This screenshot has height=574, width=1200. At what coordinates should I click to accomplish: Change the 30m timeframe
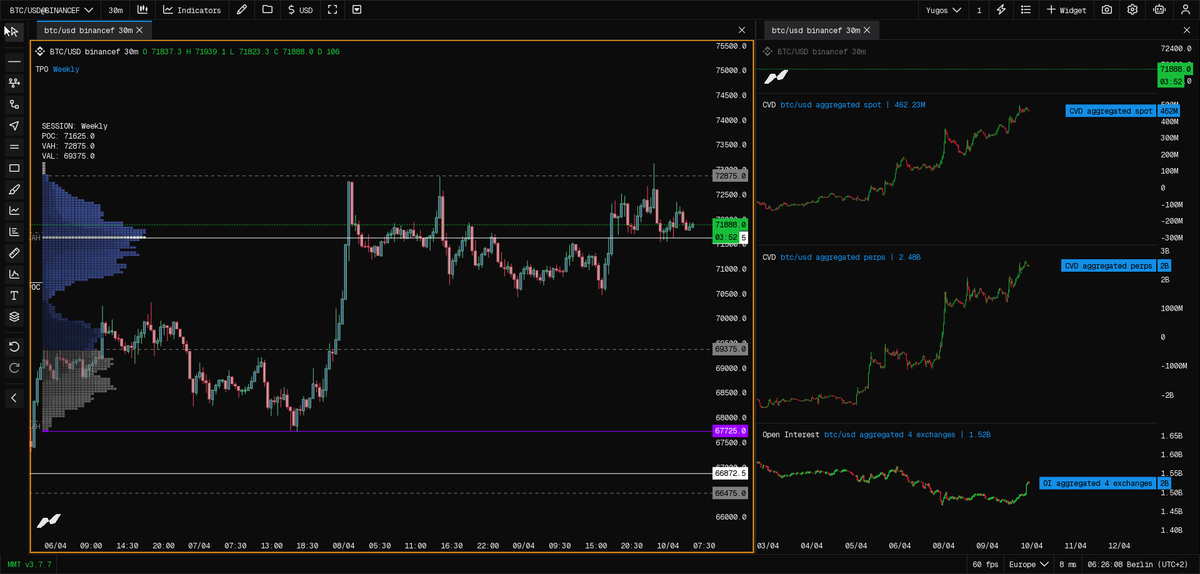(x=116, y=10)
